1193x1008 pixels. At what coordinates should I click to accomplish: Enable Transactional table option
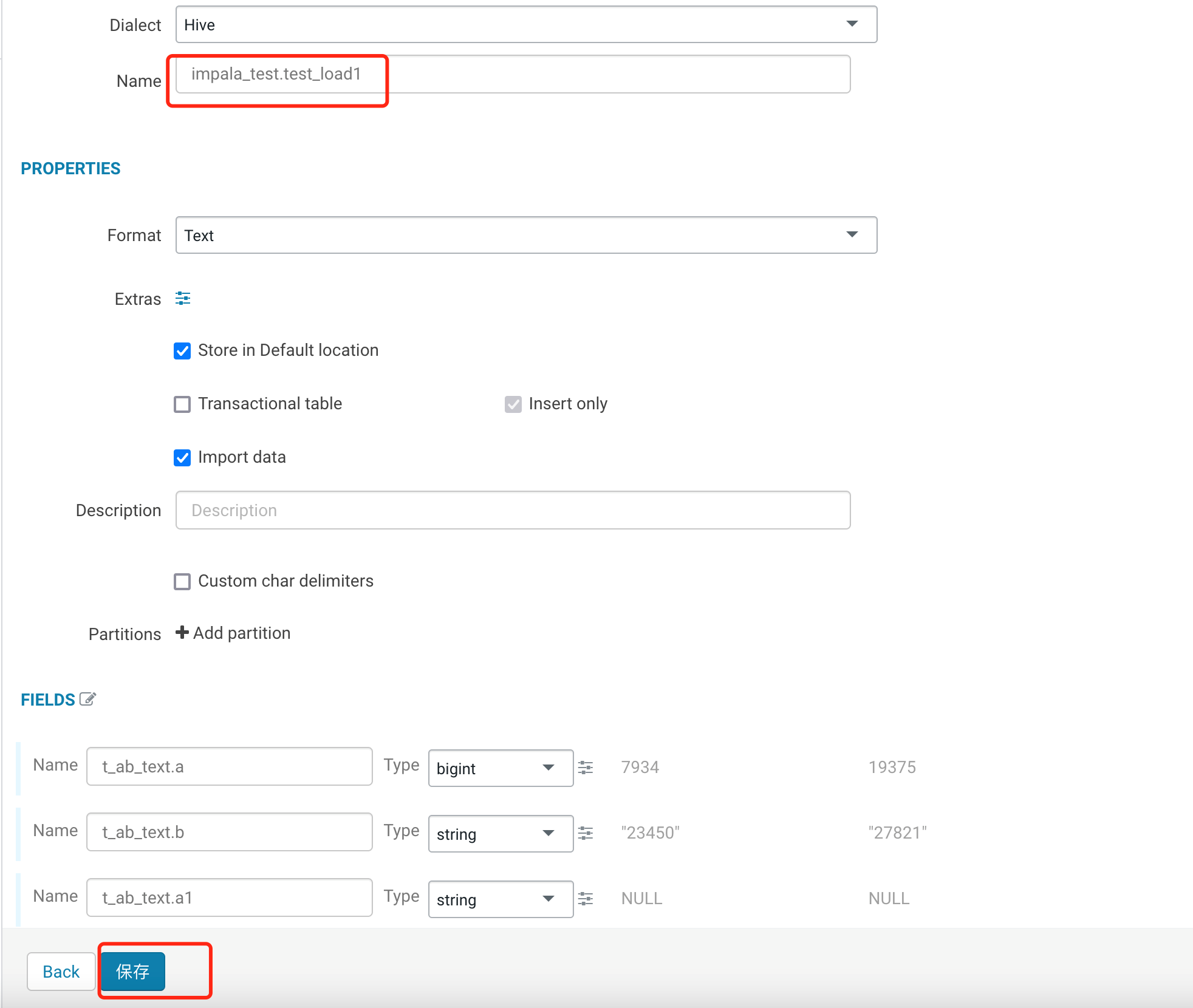[x=182, y=404]
